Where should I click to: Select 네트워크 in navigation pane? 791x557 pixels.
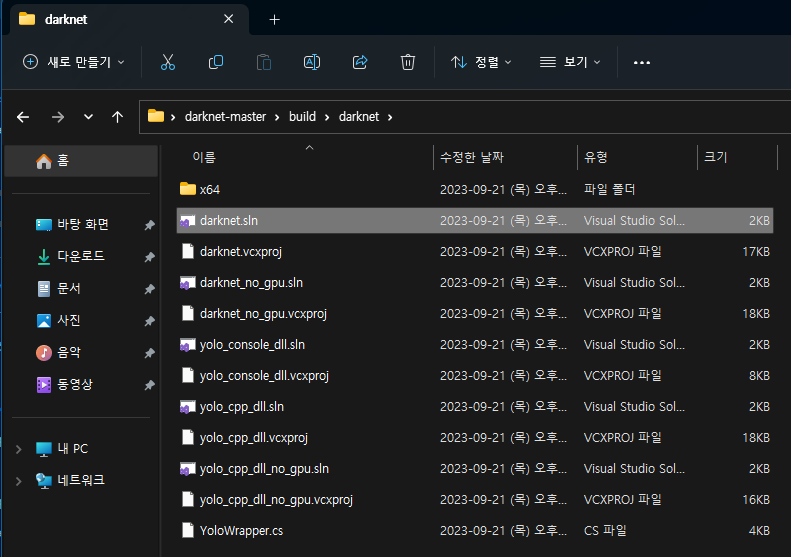click(x=81, y=480)
